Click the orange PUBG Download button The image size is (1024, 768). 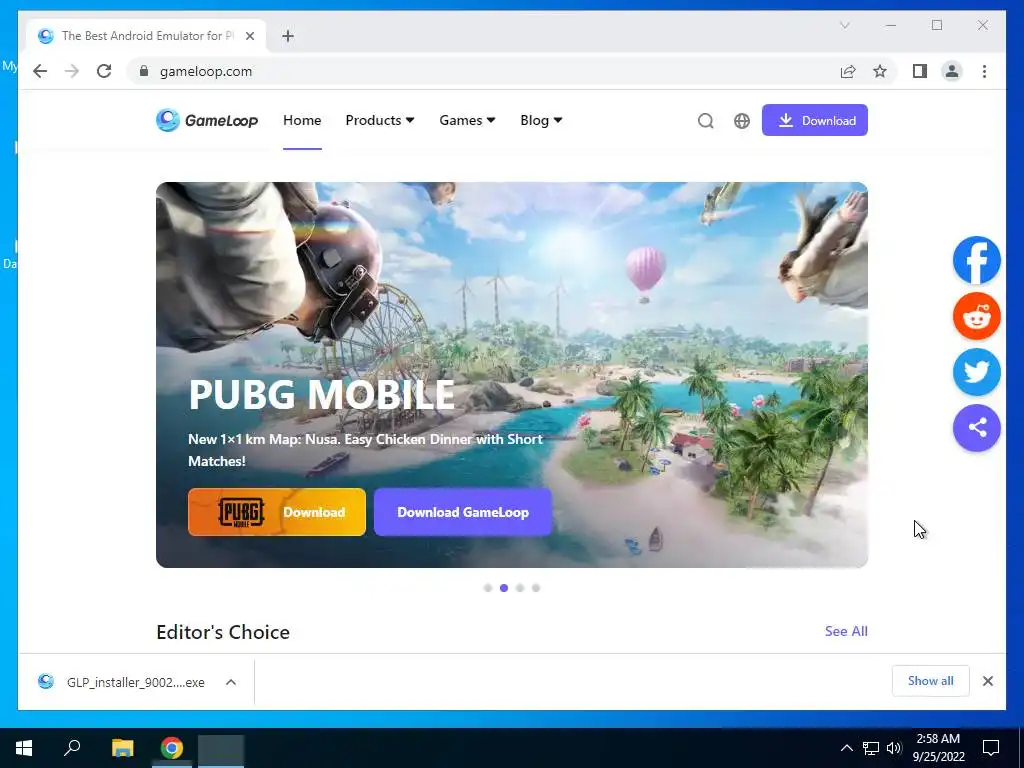(277, 512)
